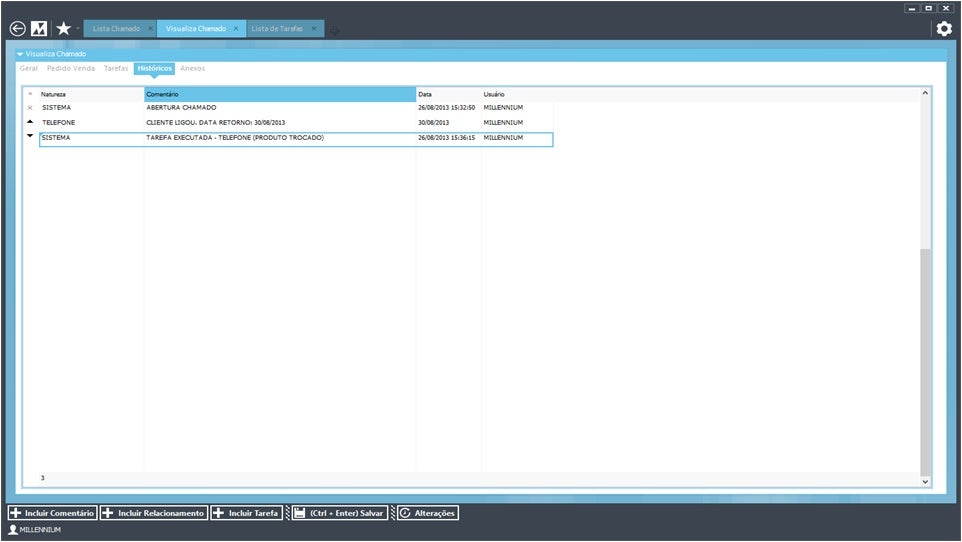The image size is (962, 542).
Task: Save with the (Ctrl + Enter) Salvar button
Action: click(x=339, y=513)
